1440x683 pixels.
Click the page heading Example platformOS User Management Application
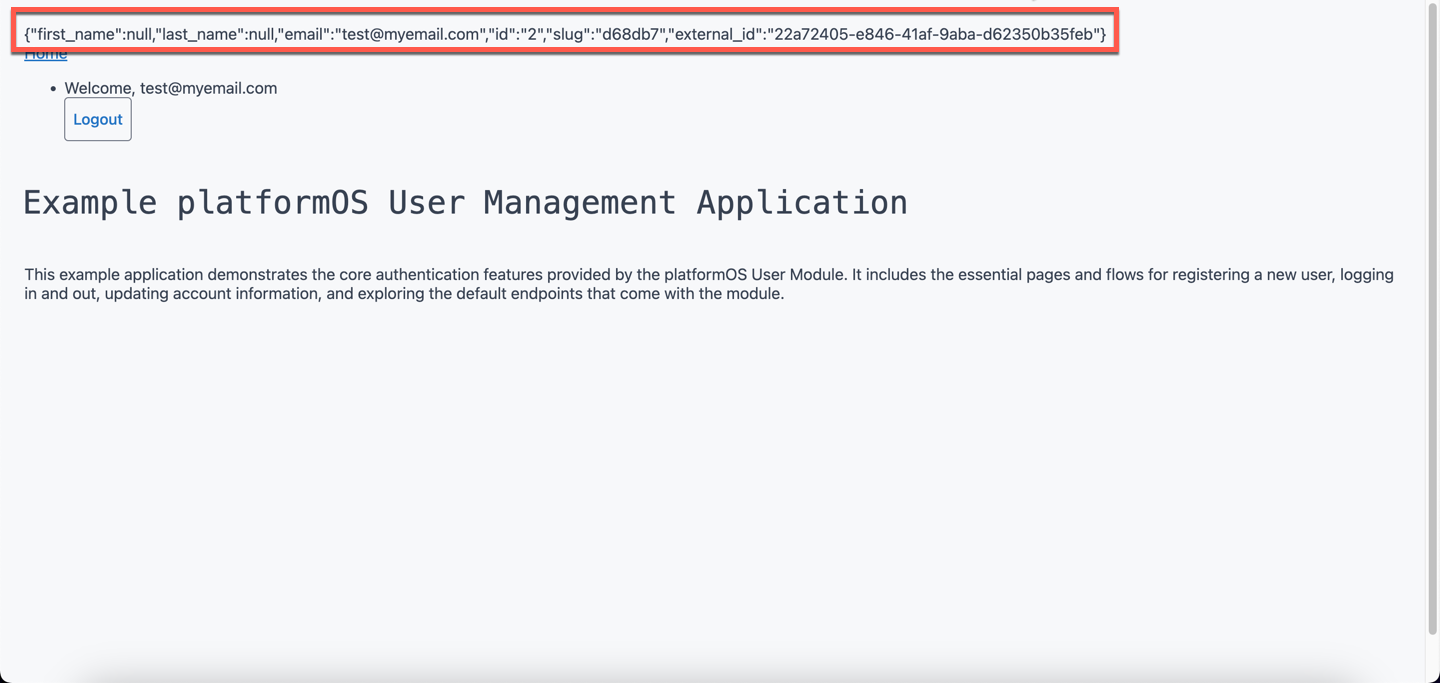pyautogui.click(x=465, y=202)
